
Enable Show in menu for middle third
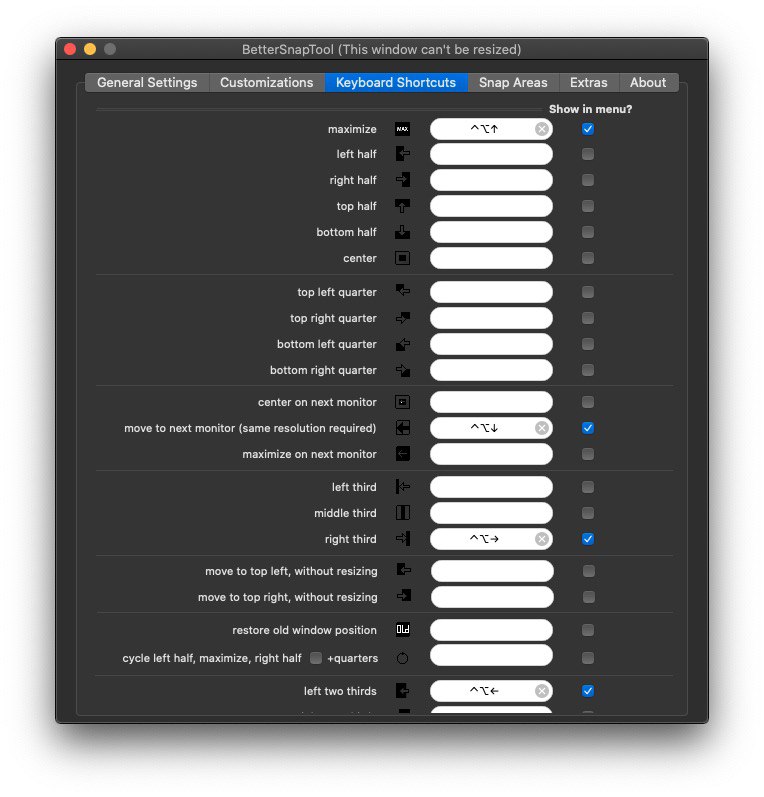click(x=588, y=513)
